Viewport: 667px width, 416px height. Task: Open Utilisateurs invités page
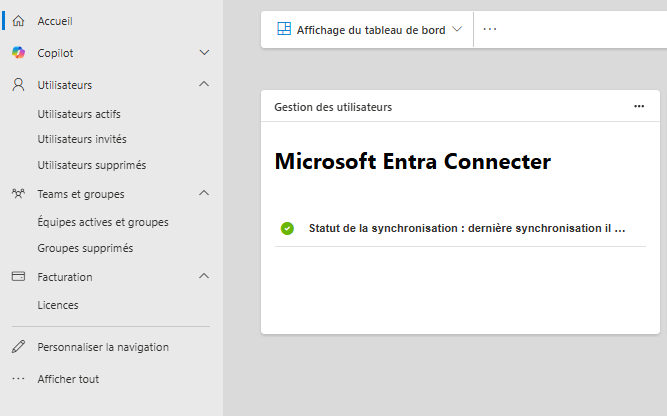(x=82, y=139)
